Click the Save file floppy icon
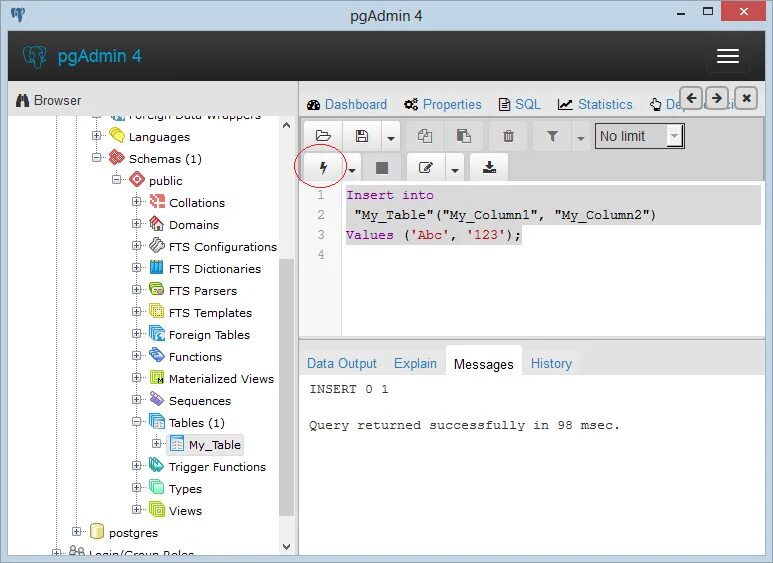Viewport: 773px width, 563px height. click(362, 136)
